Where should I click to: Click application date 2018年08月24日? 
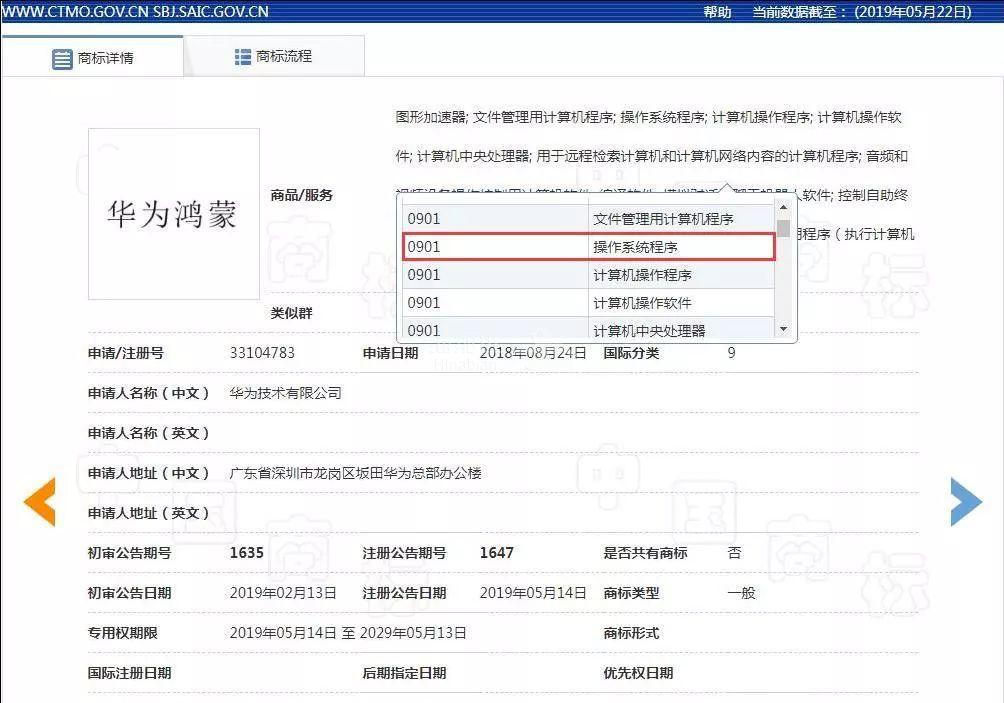tap(533, 353)
